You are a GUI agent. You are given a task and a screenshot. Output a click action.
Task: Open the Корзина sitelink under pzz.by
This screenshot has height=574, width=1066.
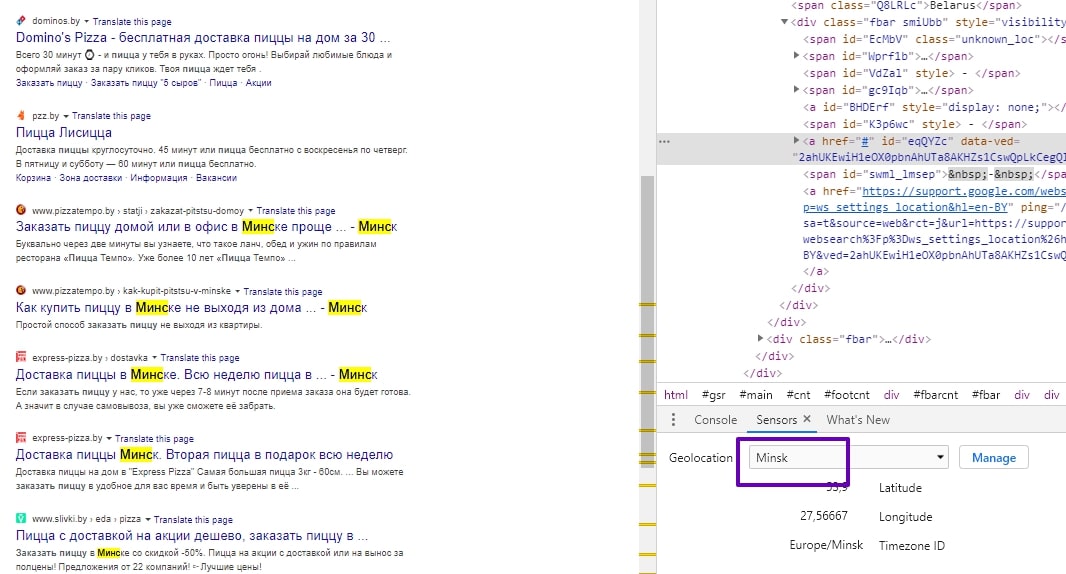(x=33, y=178)
